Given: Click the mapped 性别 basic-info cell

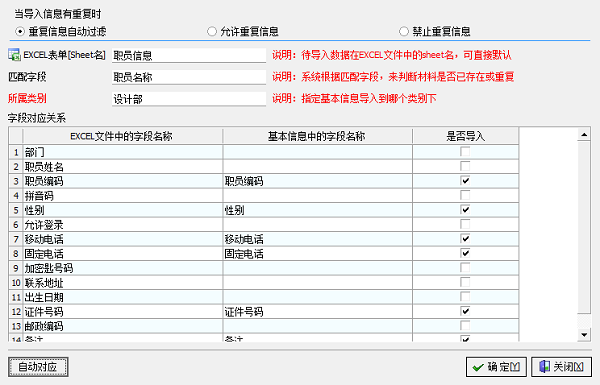Looking at the screenshot, I should 317,210.
